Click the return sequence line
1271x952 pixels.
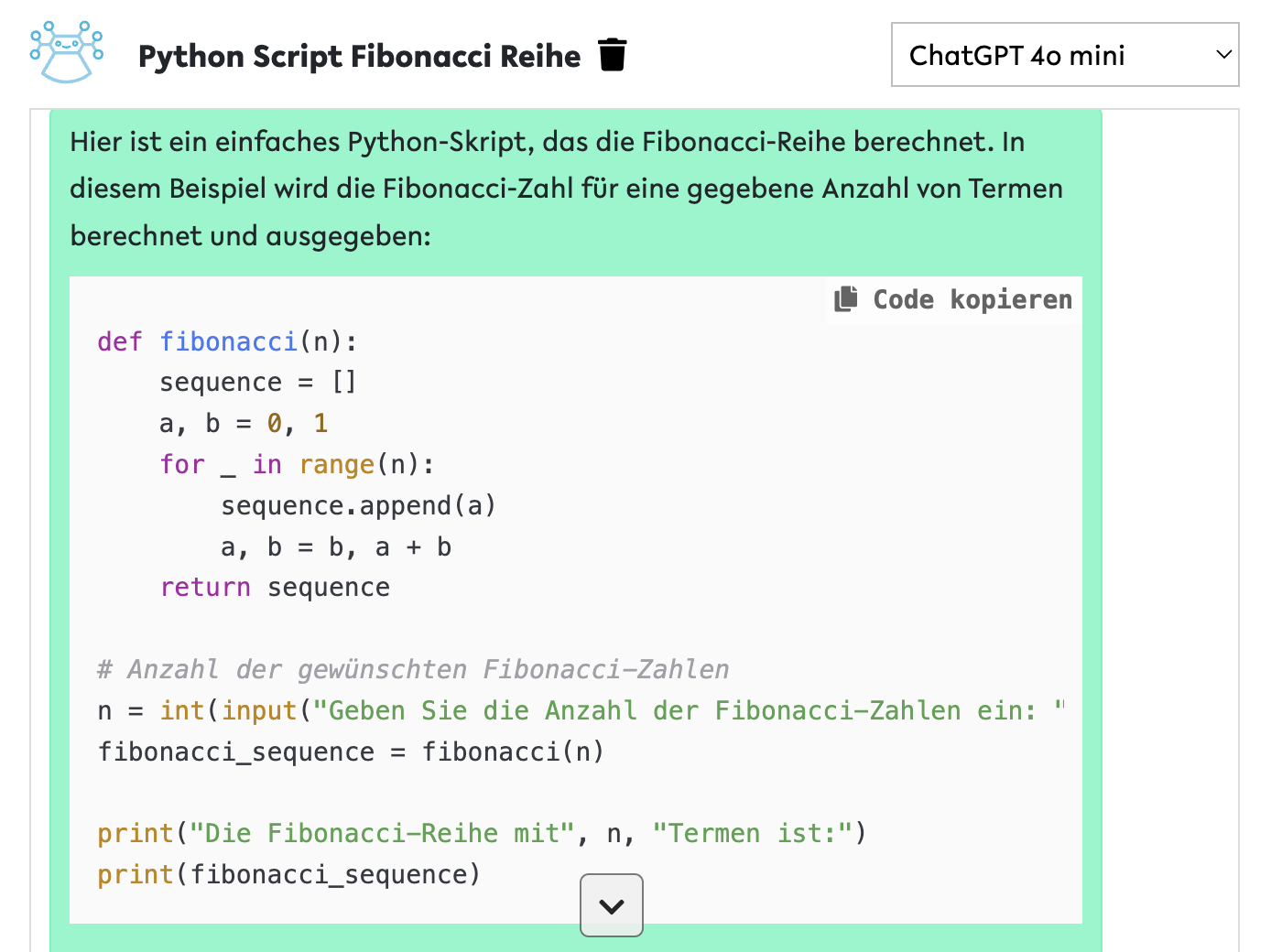[275, 587]
